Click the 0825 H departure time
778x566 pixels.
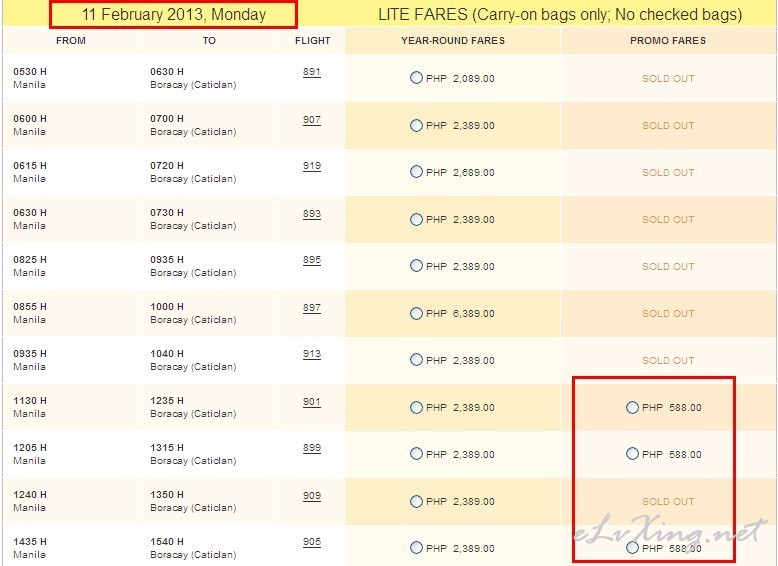point(30,259)
